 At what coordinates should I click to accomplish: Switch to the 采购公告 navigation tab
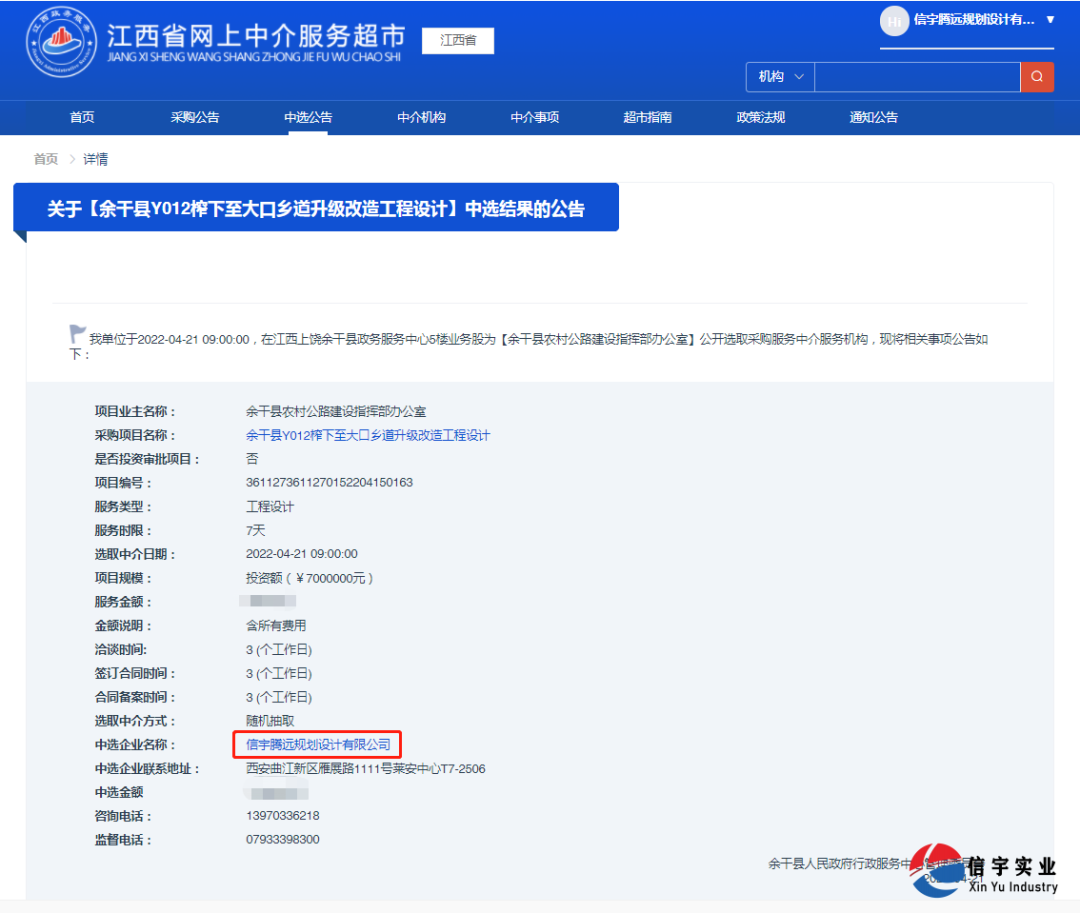click(194, 117)
